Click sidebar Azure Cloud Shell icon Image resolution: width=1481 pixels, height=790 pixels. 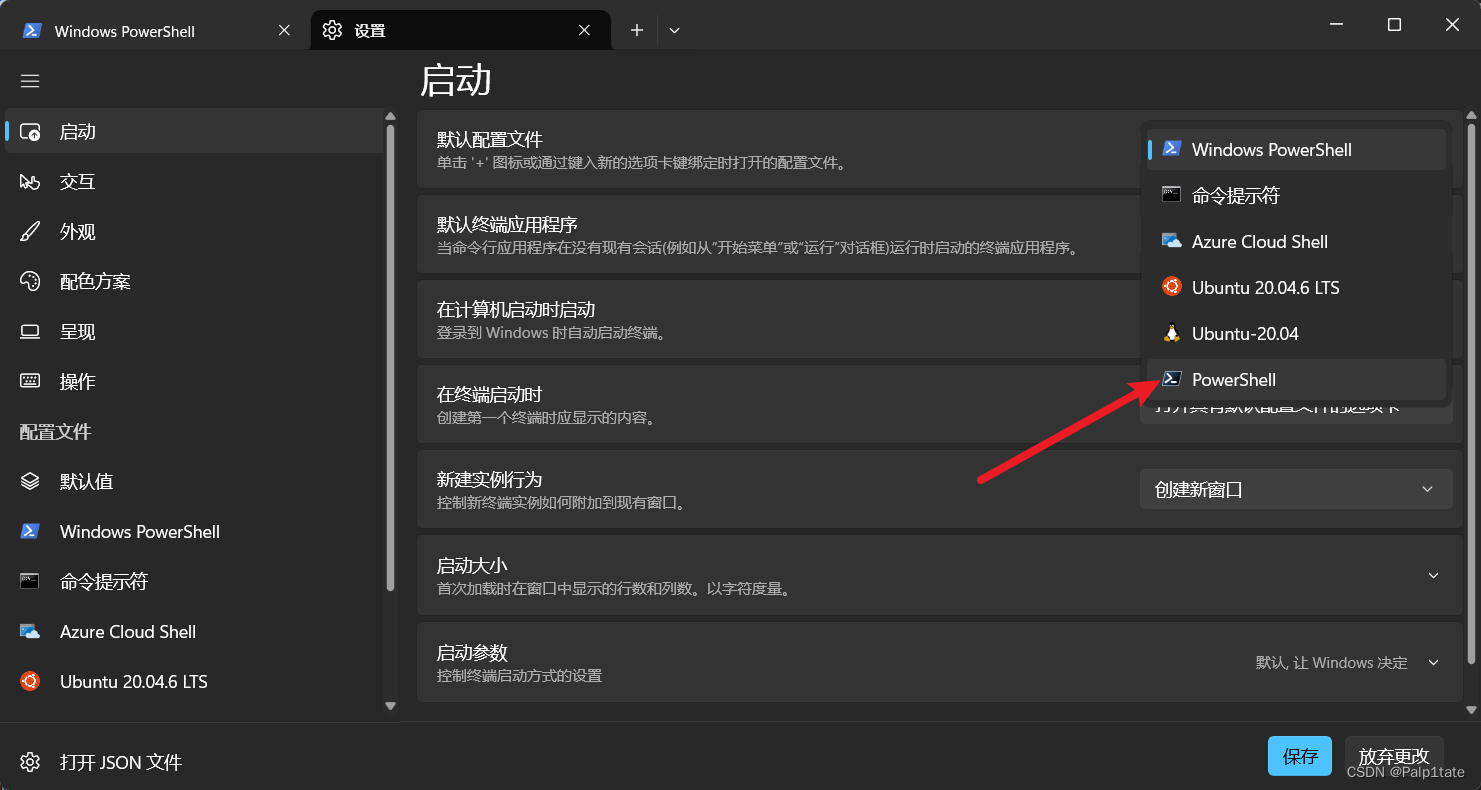click(x=30, y=632)
